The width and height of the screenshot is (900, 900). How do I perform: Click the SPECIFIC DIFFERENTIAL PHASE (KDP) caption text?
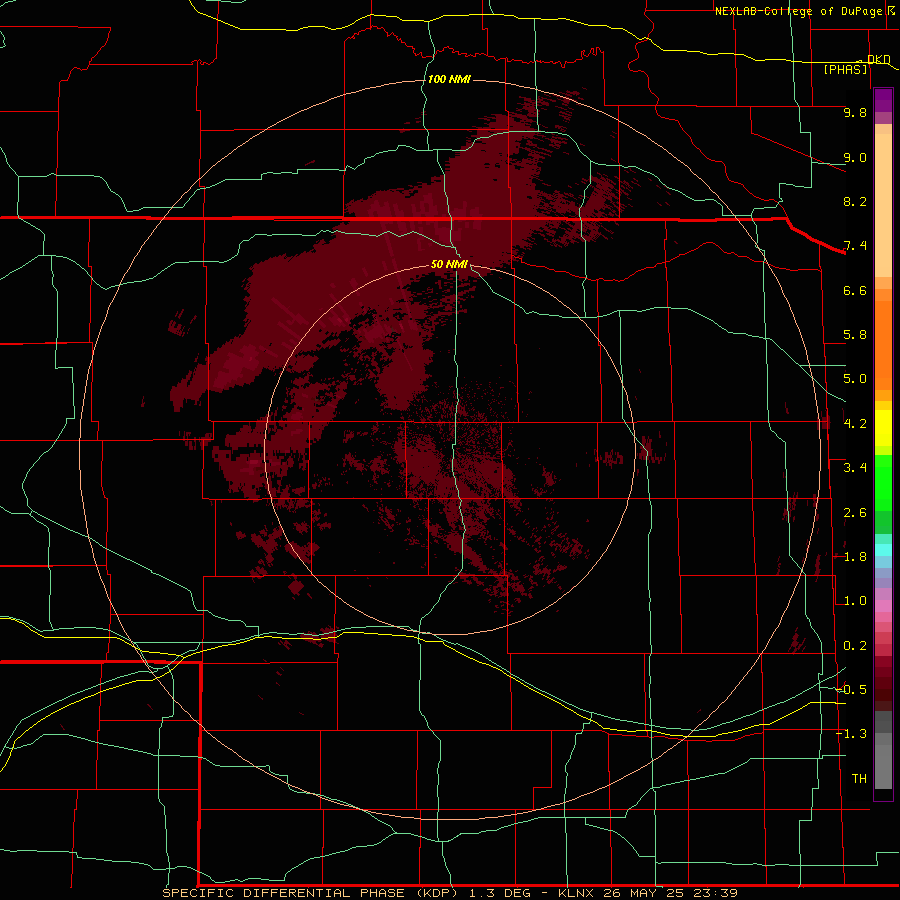pyautogui.click(x=312, y=893)
